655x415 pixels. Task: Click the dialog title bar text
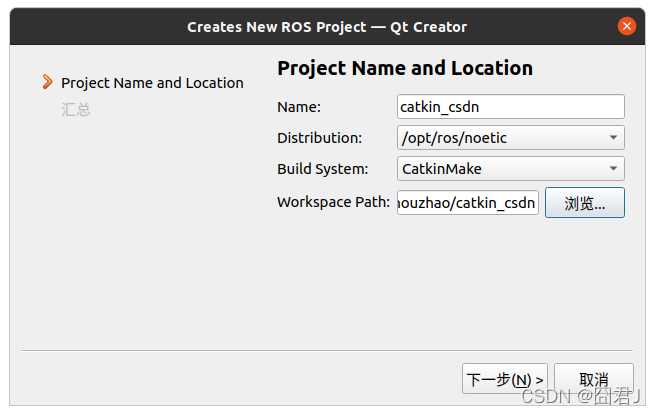[x=327, y=27]
